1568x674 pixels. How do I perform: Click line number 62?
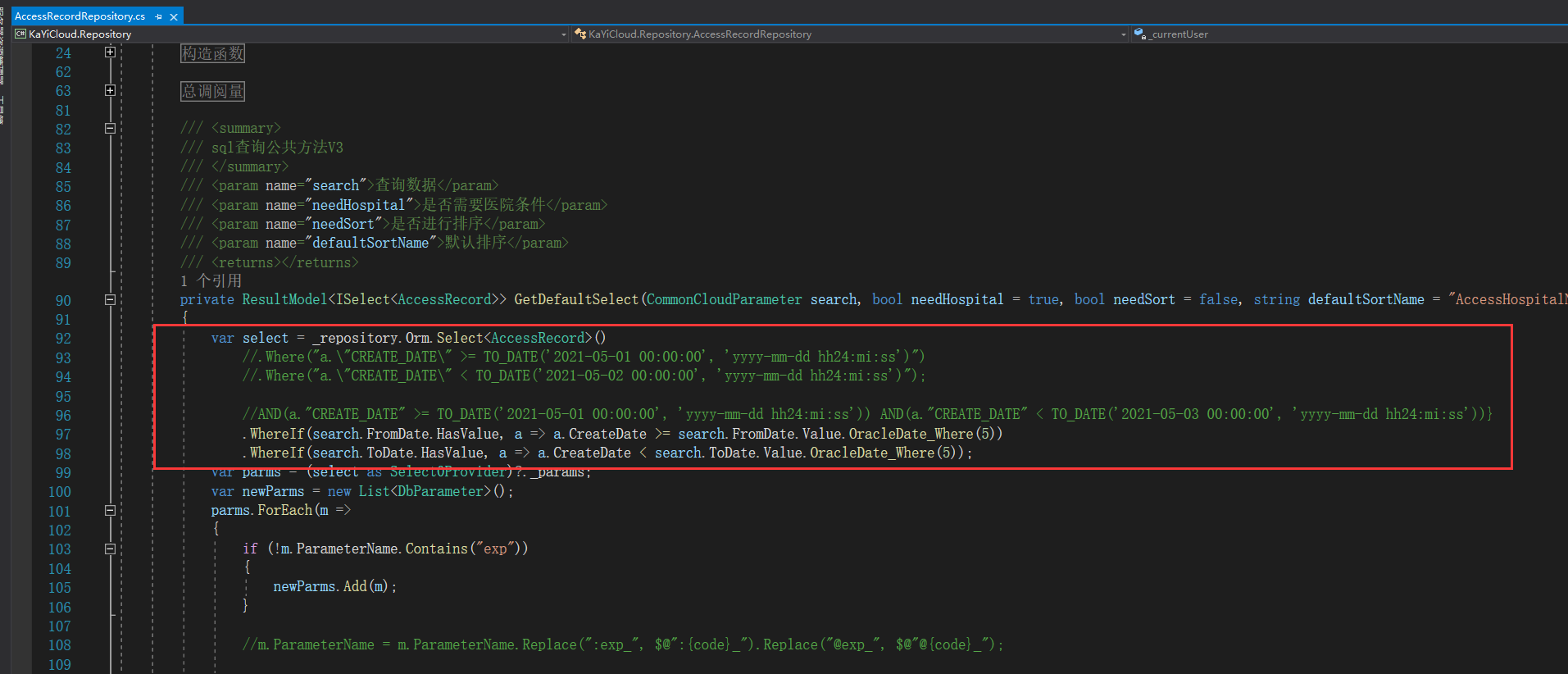(x=63, y=72)
